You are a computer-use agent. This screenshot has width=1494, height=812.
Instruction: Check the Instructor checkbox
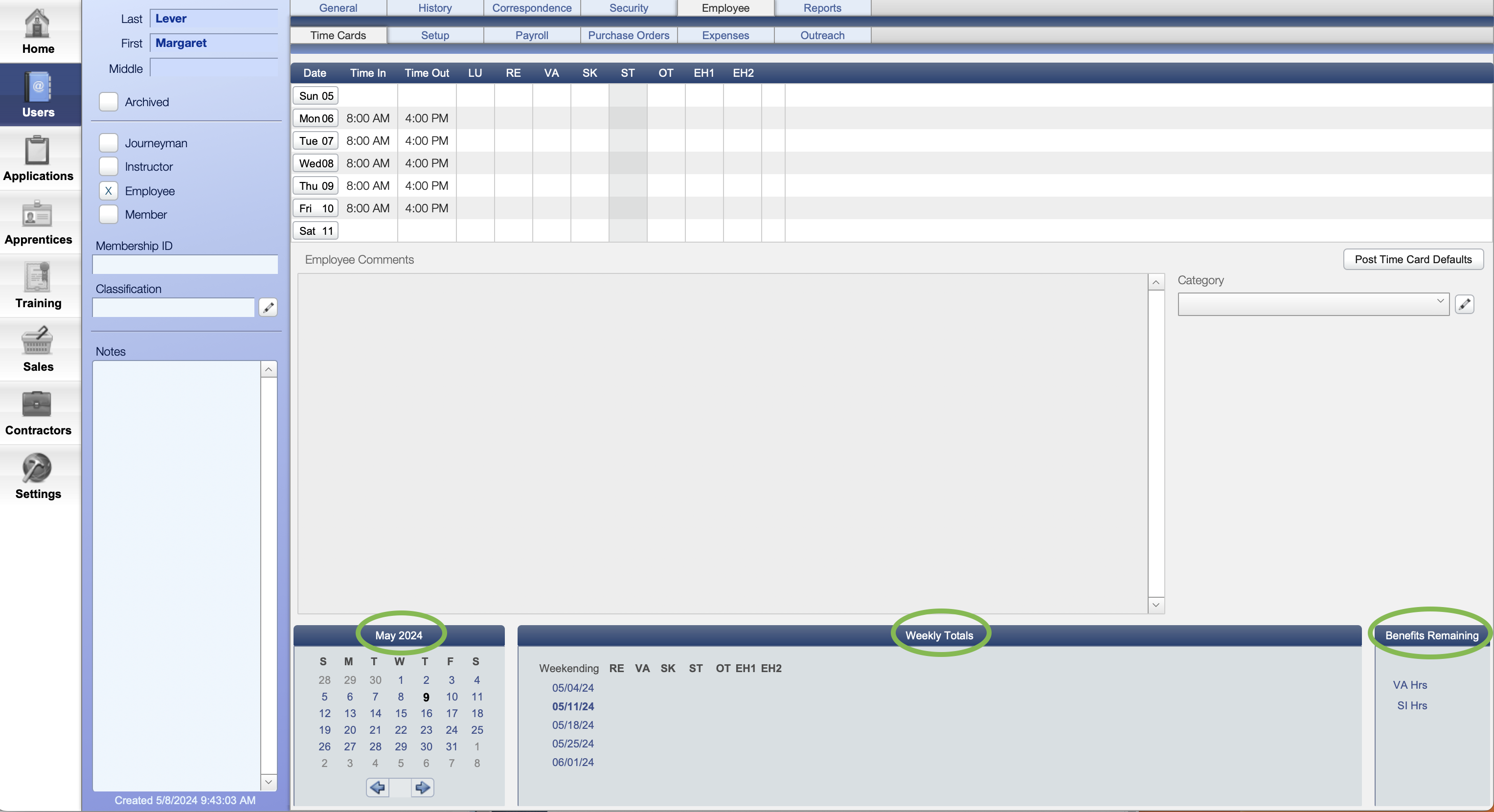click(109, 166)
